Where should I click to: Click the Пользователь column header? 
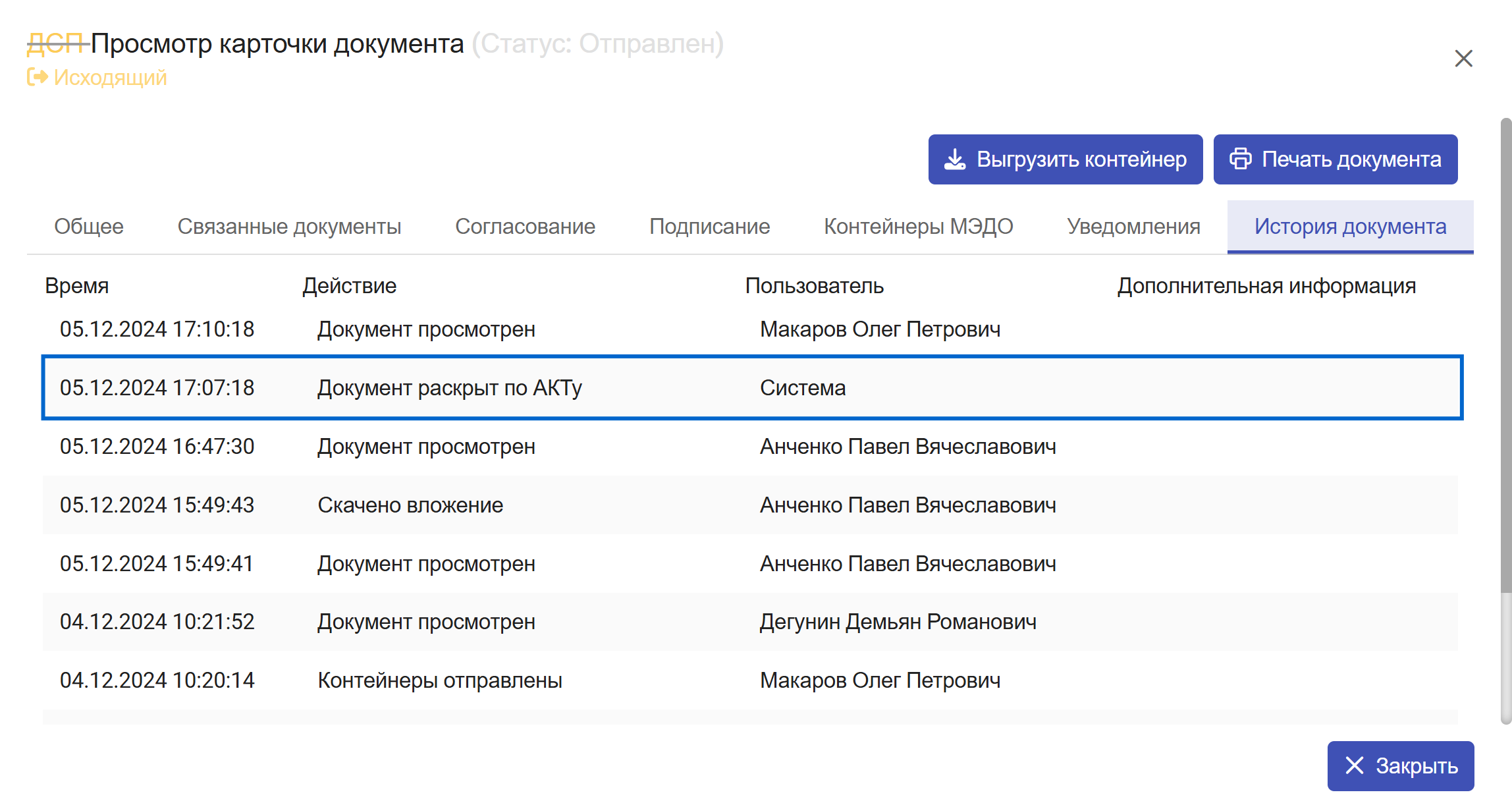815,286
